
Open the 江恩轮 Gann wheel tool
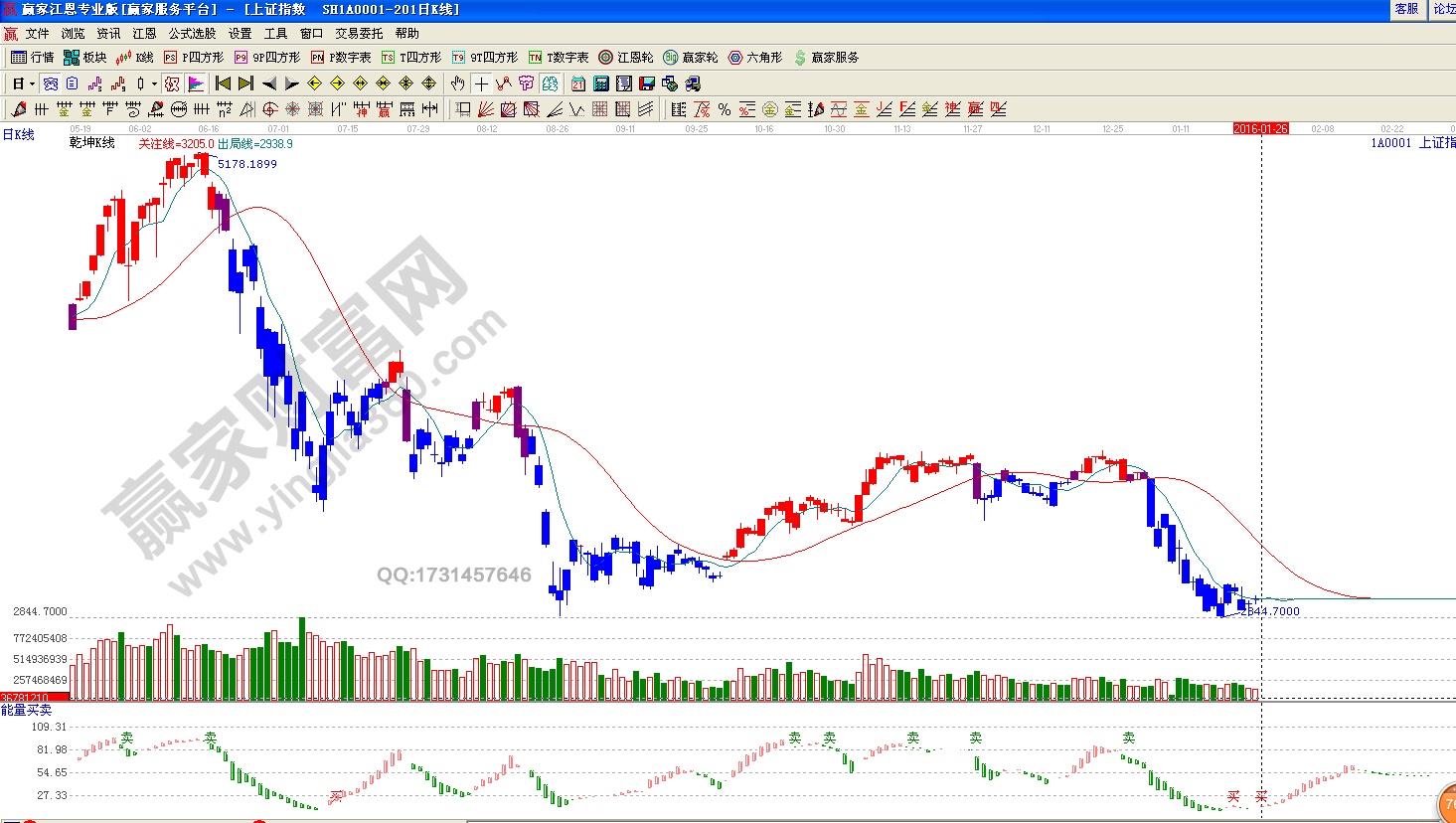tap(625, 58)
